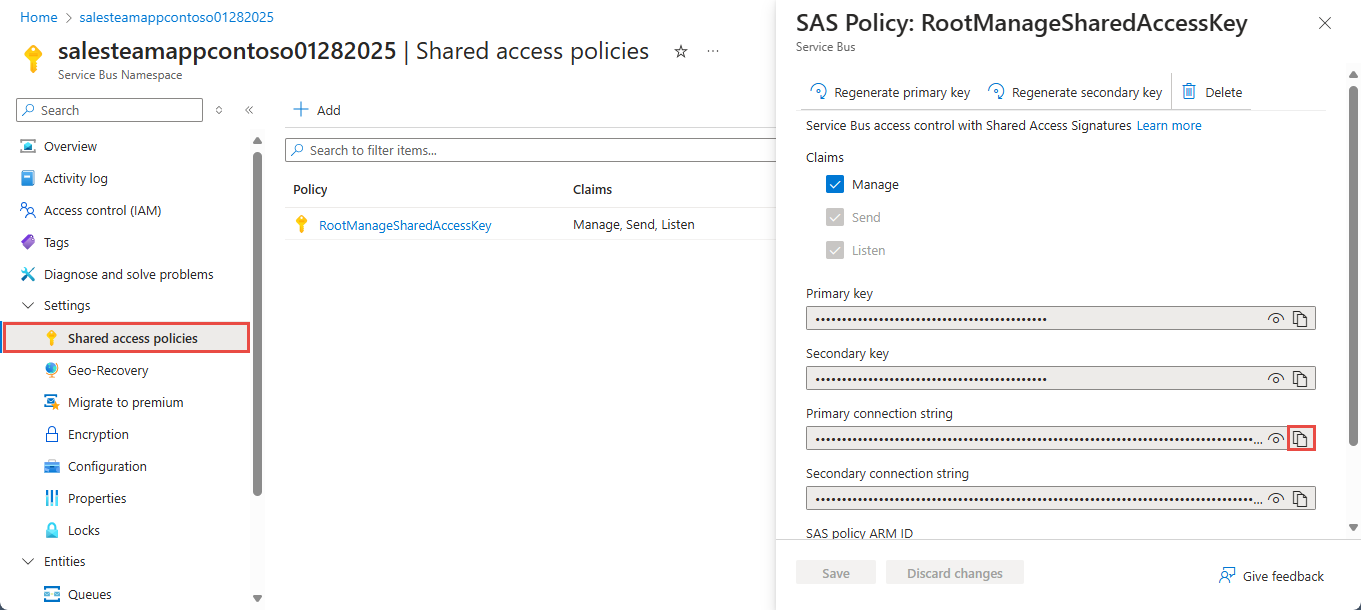Click the Overview icon in sidebar
This screenshot has width=1361, height=610.
click(28, 146)
